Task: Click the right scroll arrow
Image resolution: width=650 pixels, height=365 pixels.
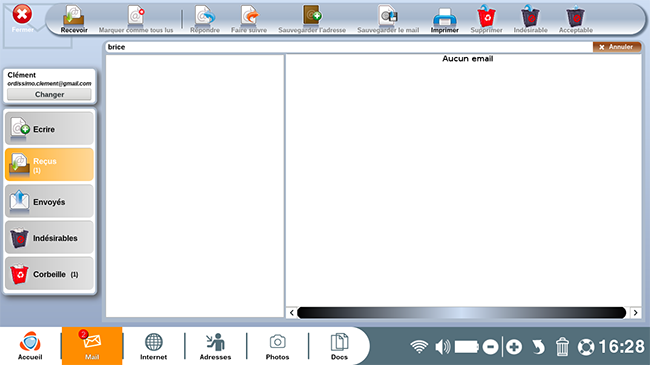Action: [635, 313]
